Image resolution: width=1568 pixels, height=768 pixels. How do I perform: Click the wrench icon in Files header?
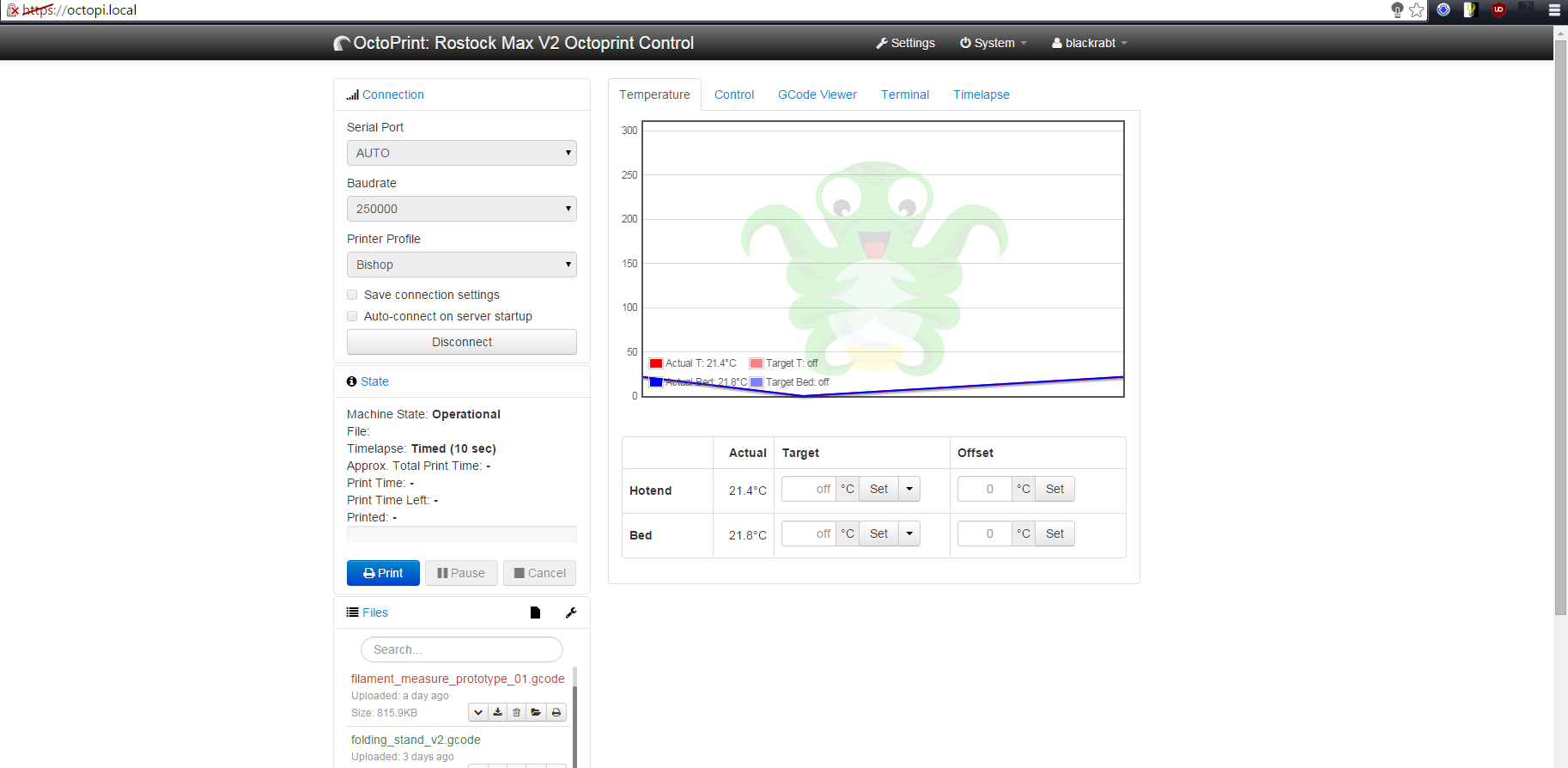(571, 613)
